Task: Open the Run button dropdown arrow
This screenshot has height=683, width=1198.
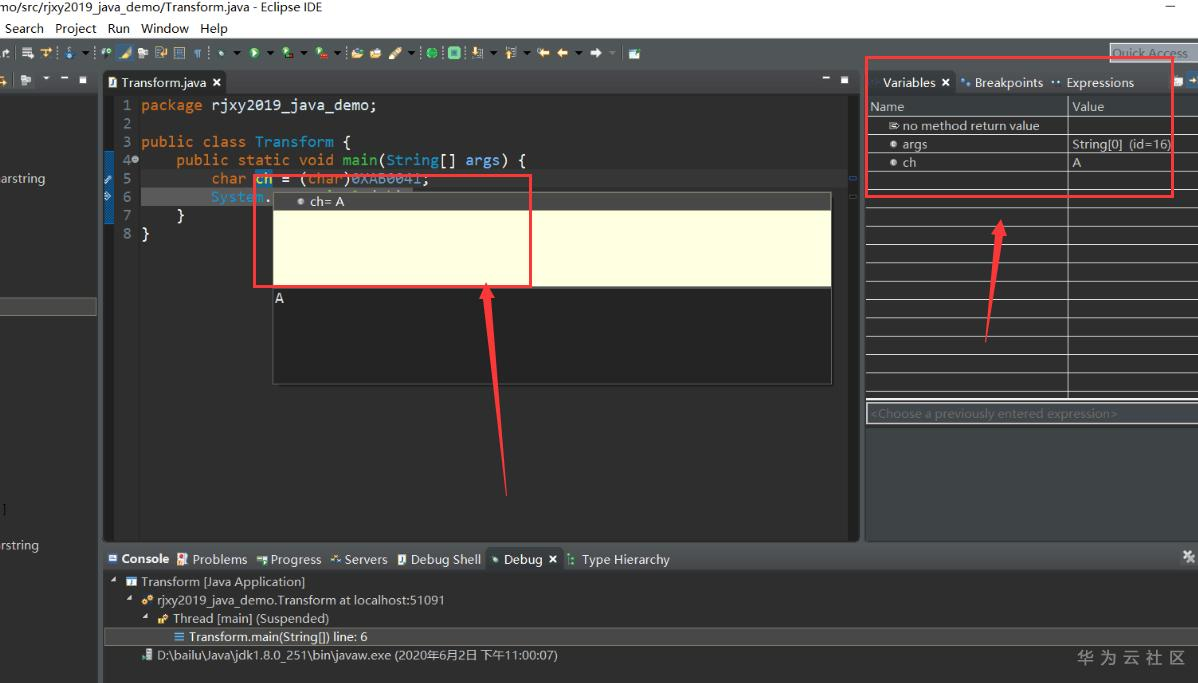Action: [x=270, y=53]
